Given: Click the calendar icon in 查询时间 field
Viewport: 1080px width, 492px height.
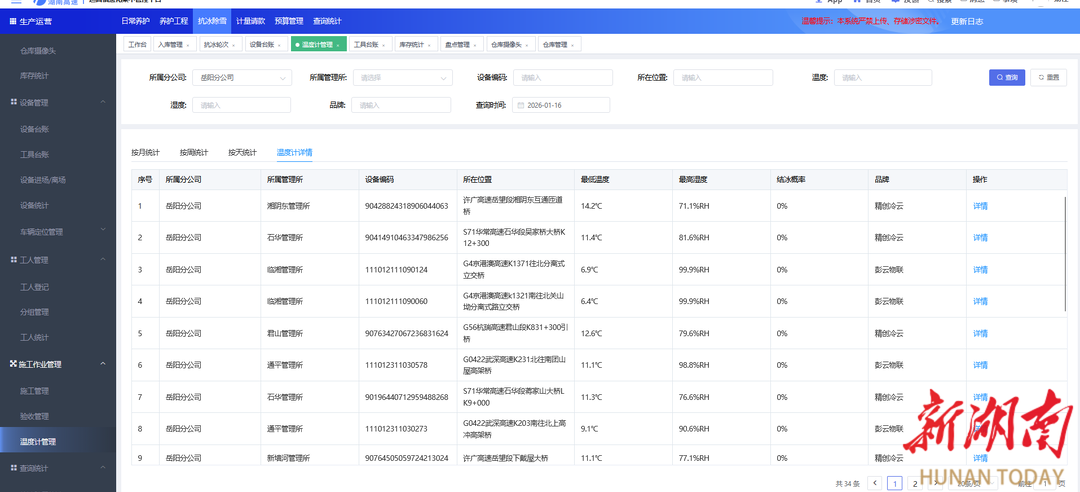Looking at the screenshot, I should coord(520,105).
